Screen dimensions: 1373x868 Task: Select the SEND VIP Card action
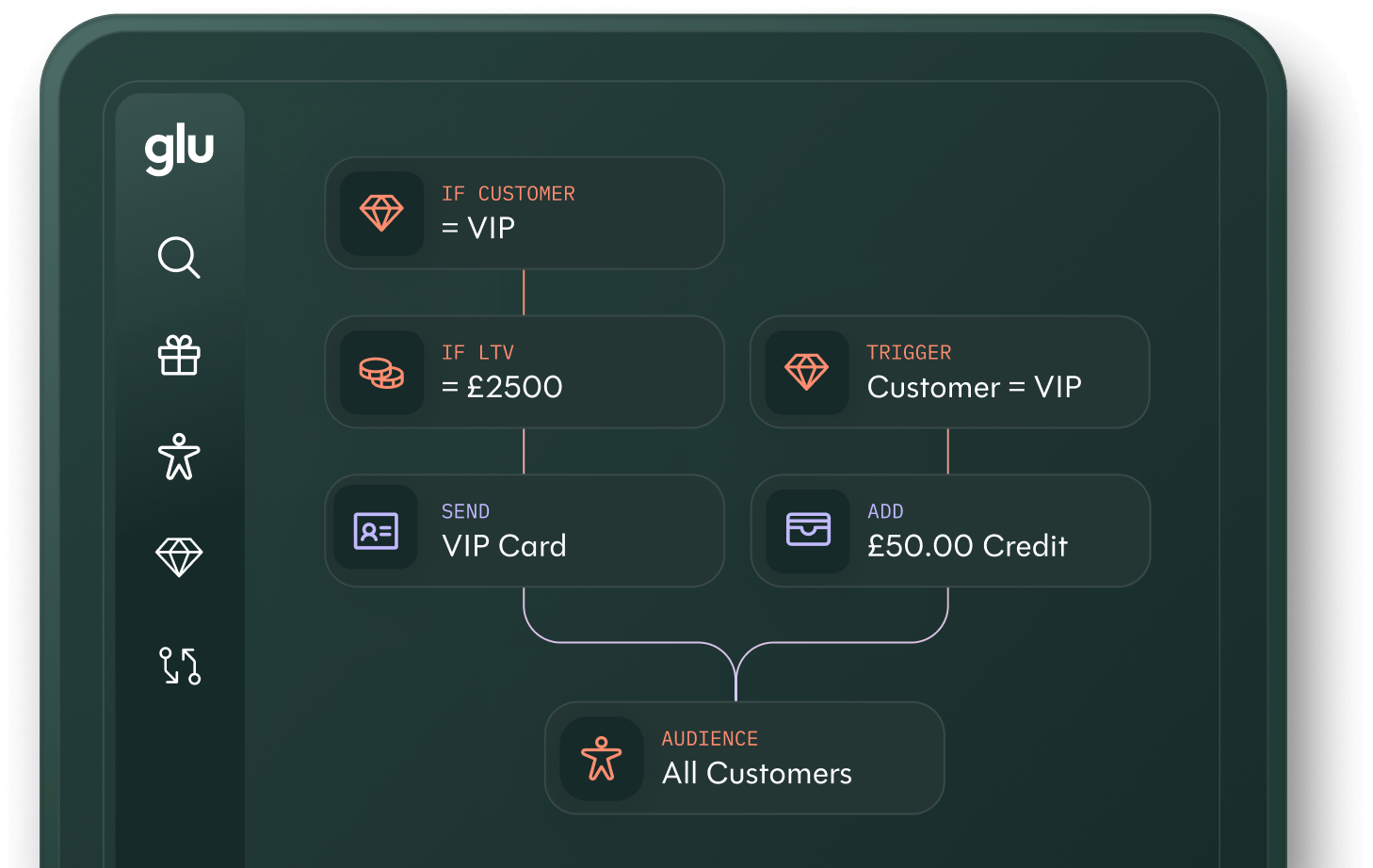pos(525,531)
